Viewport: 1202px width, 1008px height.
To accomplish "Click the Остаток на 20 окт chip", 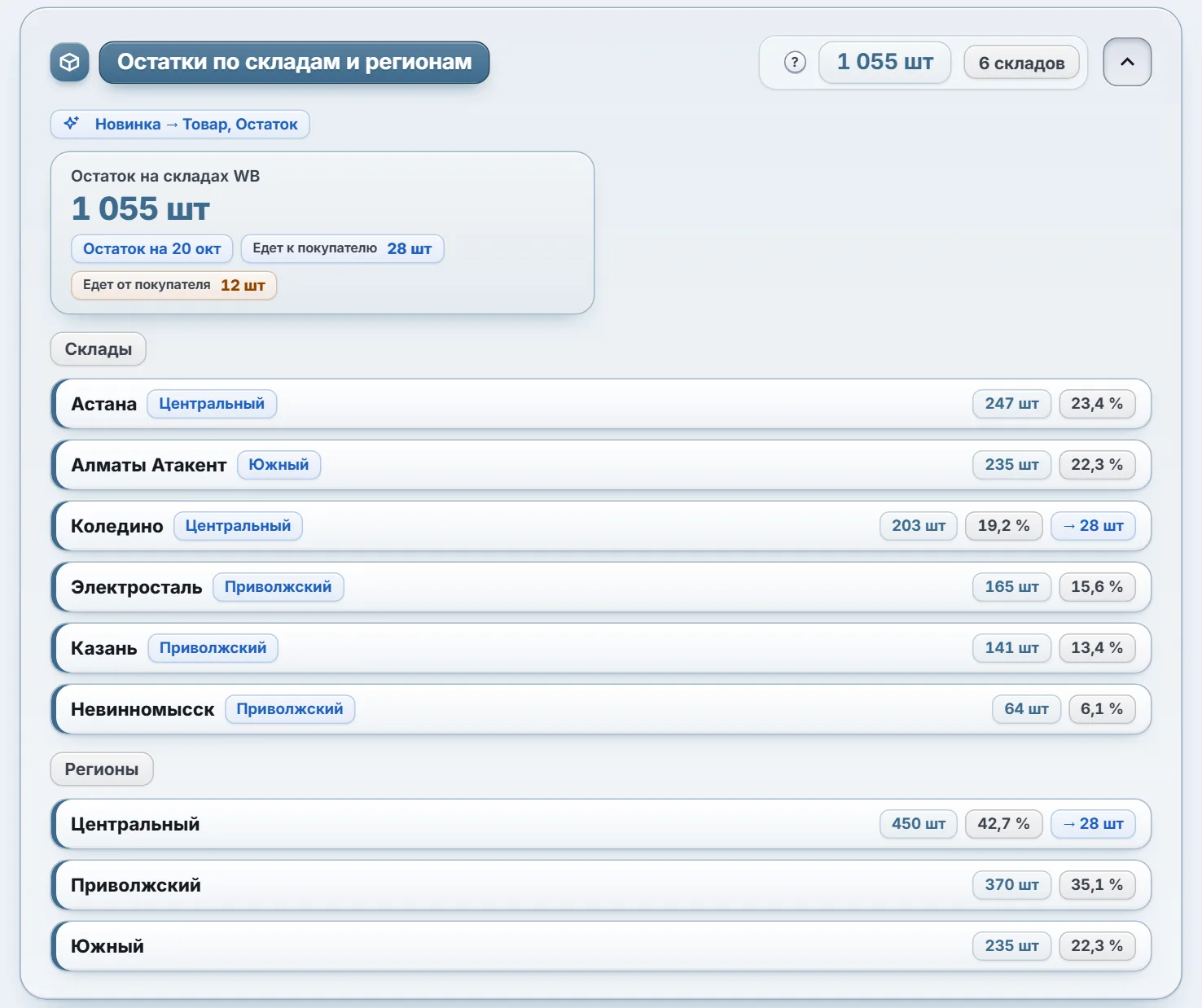I will tap(152, 249).
